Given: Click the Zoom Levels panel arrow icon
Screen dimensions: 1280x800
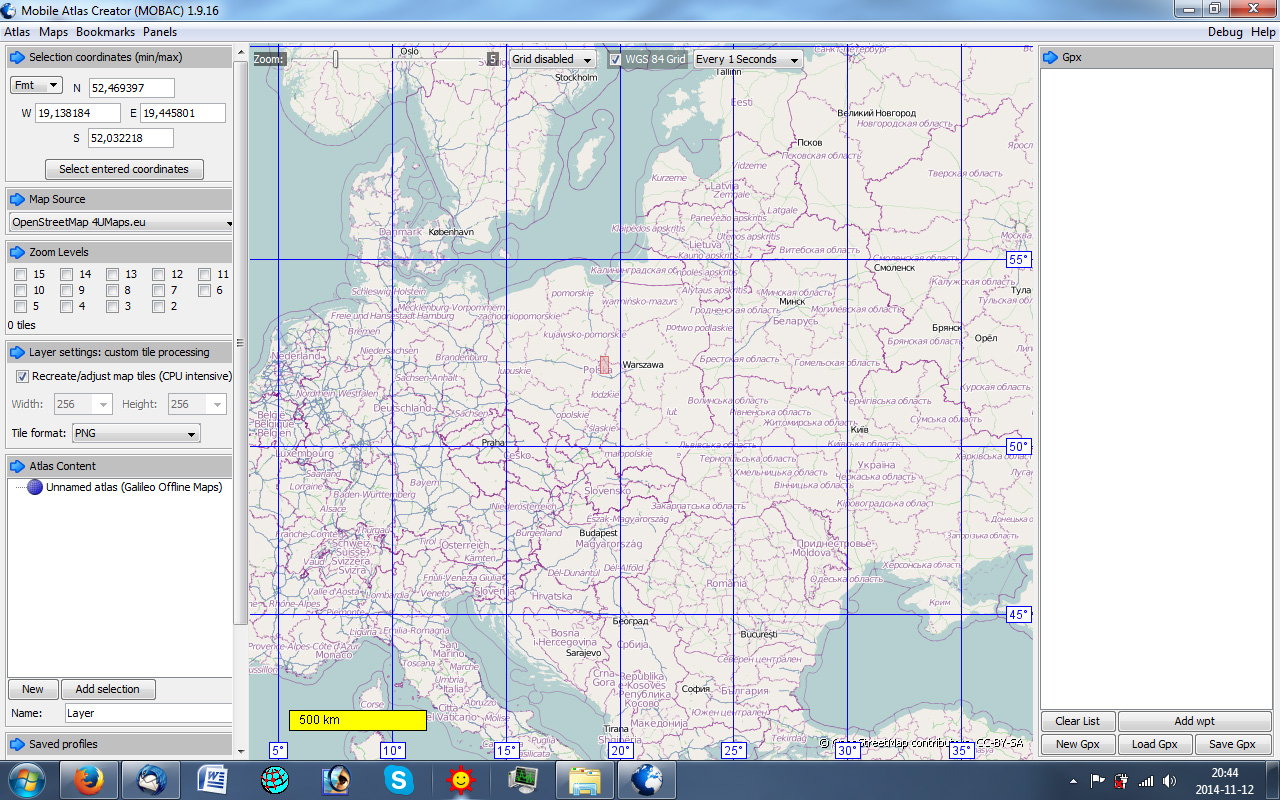Looking at the screenshot, I should pyautogui.click(x=17, y=252).
